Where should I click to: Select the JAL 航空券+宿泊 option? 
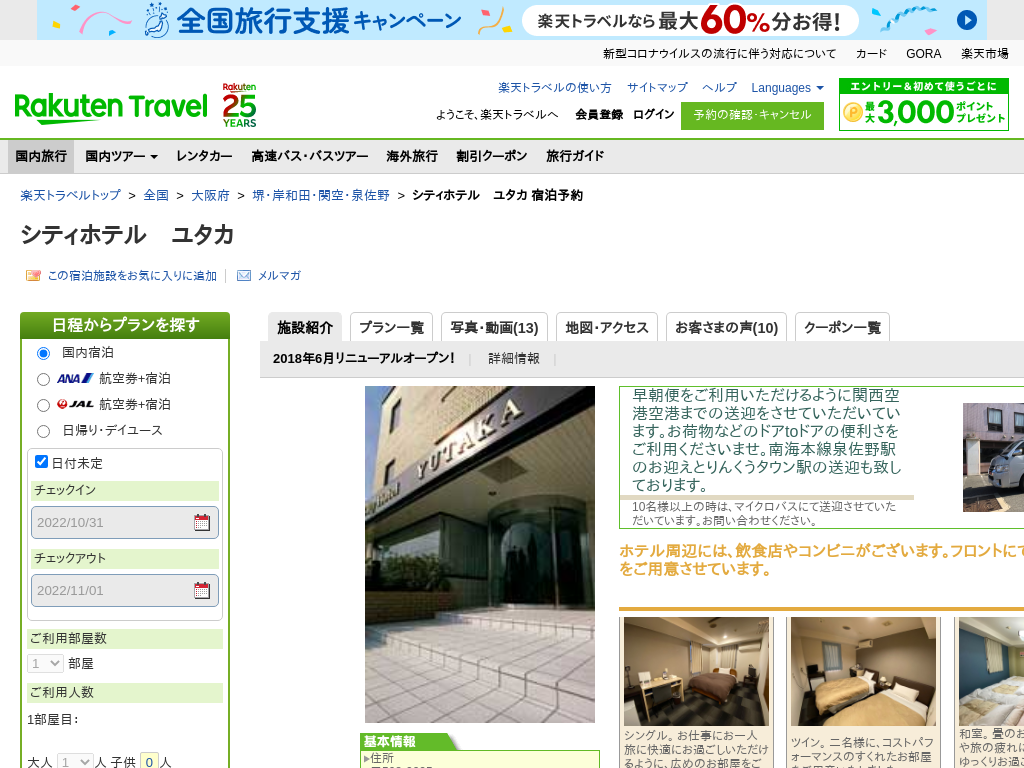43,406
